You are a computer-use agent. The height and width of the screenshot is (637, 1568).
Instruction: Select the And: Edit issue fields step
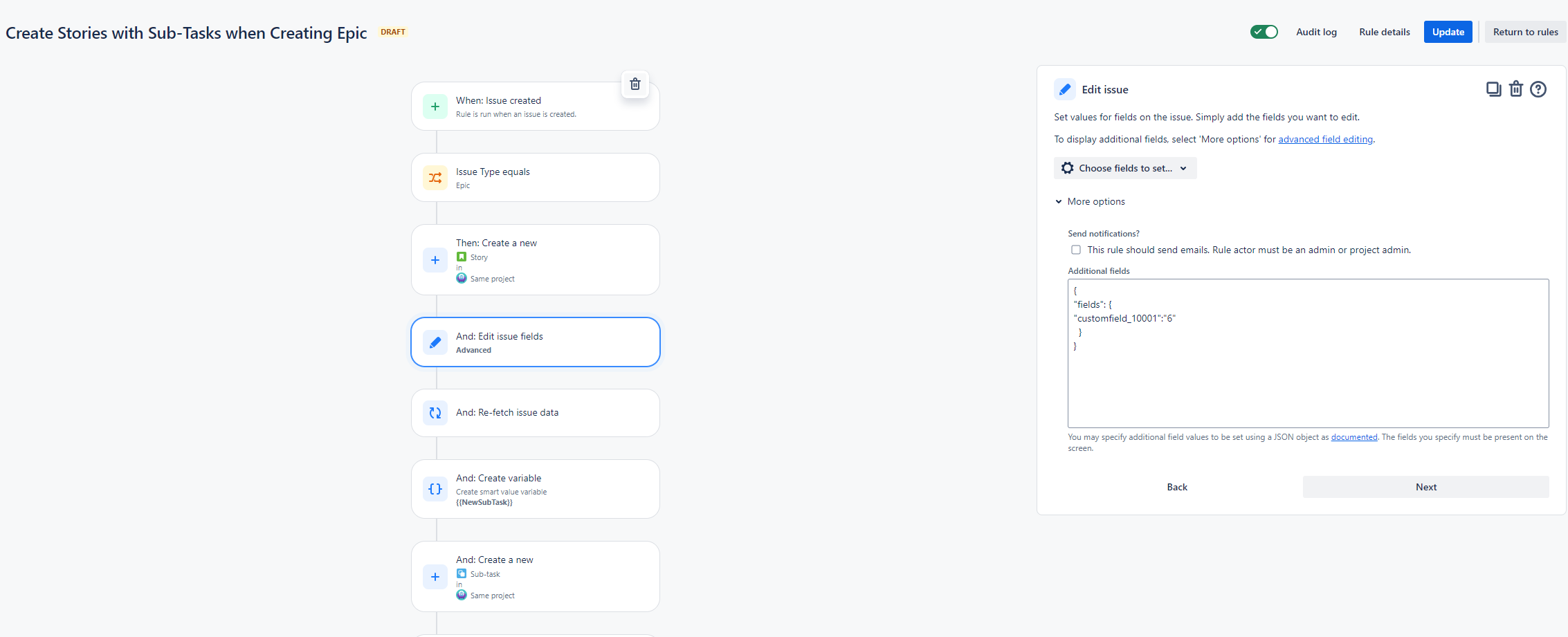536,342
